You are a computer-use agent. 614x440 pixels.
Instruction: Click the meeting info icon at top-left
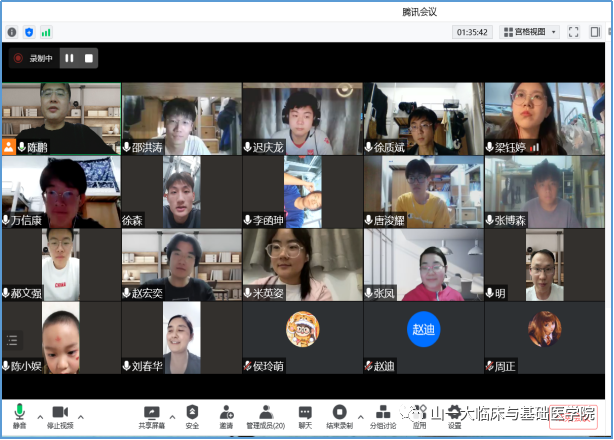coord(11,32)
